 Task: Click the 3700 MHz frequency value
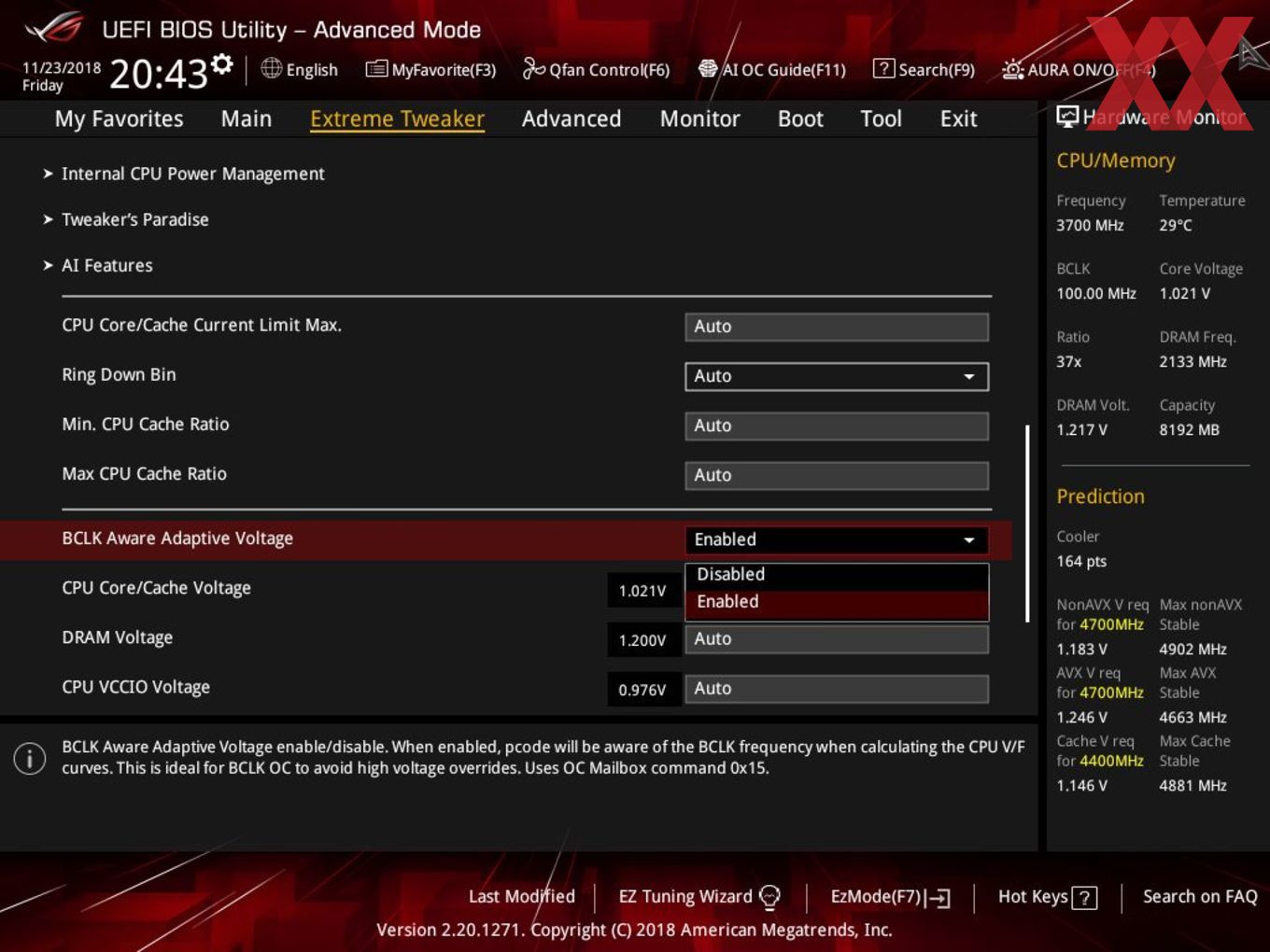click(x=1090, y=225)
